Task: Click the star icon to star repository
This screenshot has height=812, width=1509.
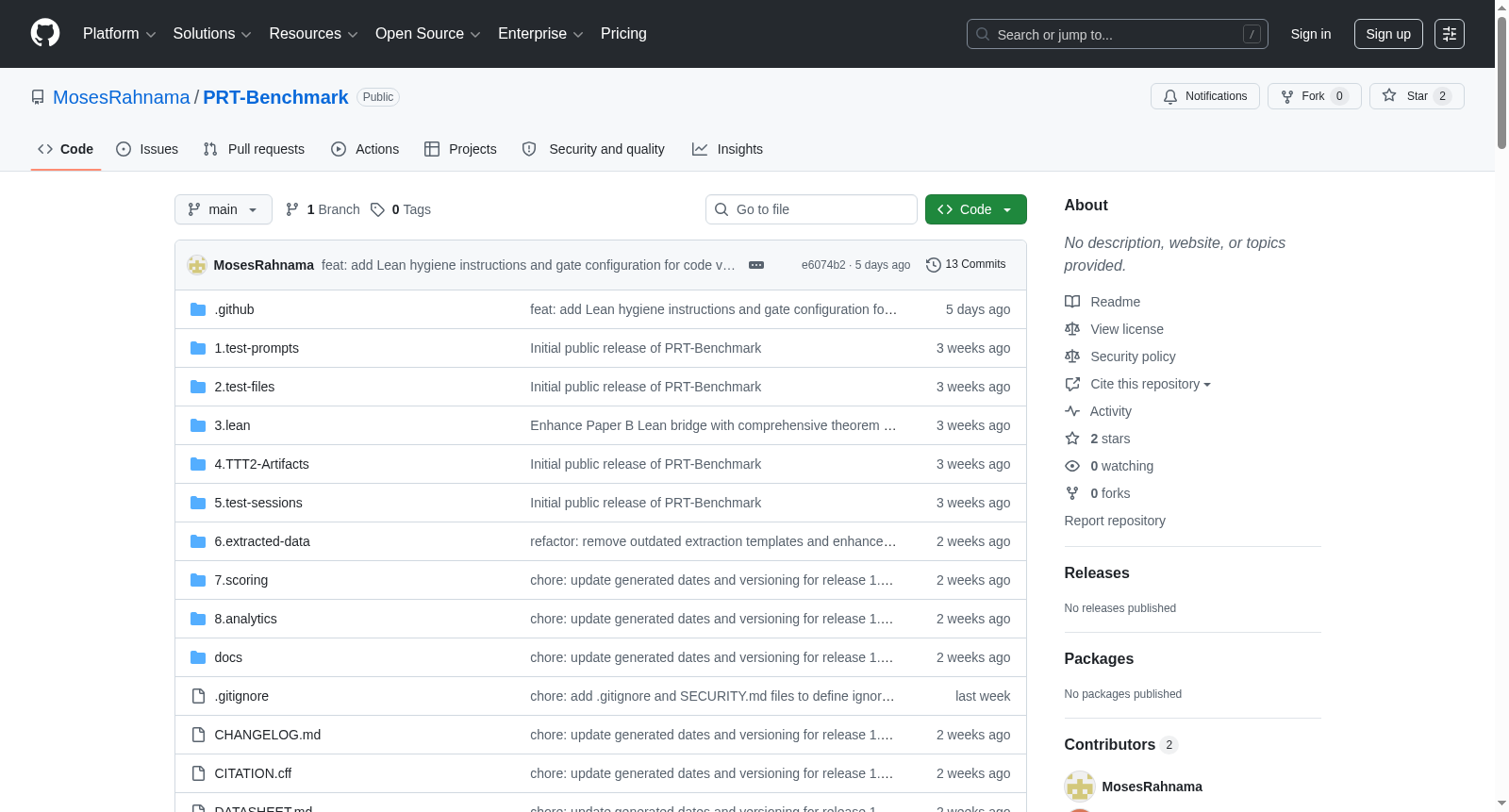Action: click(x=1389, y=96)
